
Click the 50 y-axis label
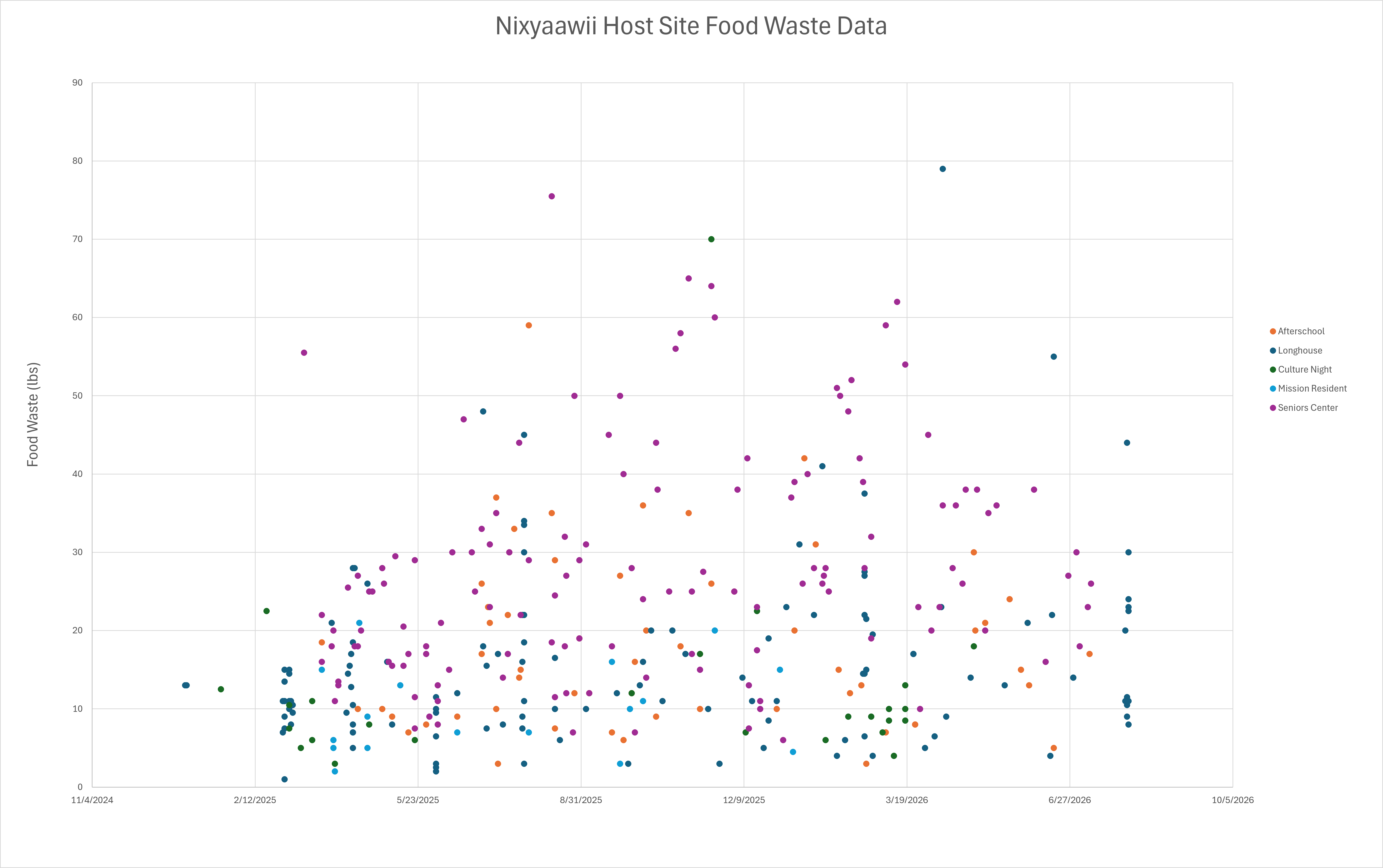pos(77,396)
